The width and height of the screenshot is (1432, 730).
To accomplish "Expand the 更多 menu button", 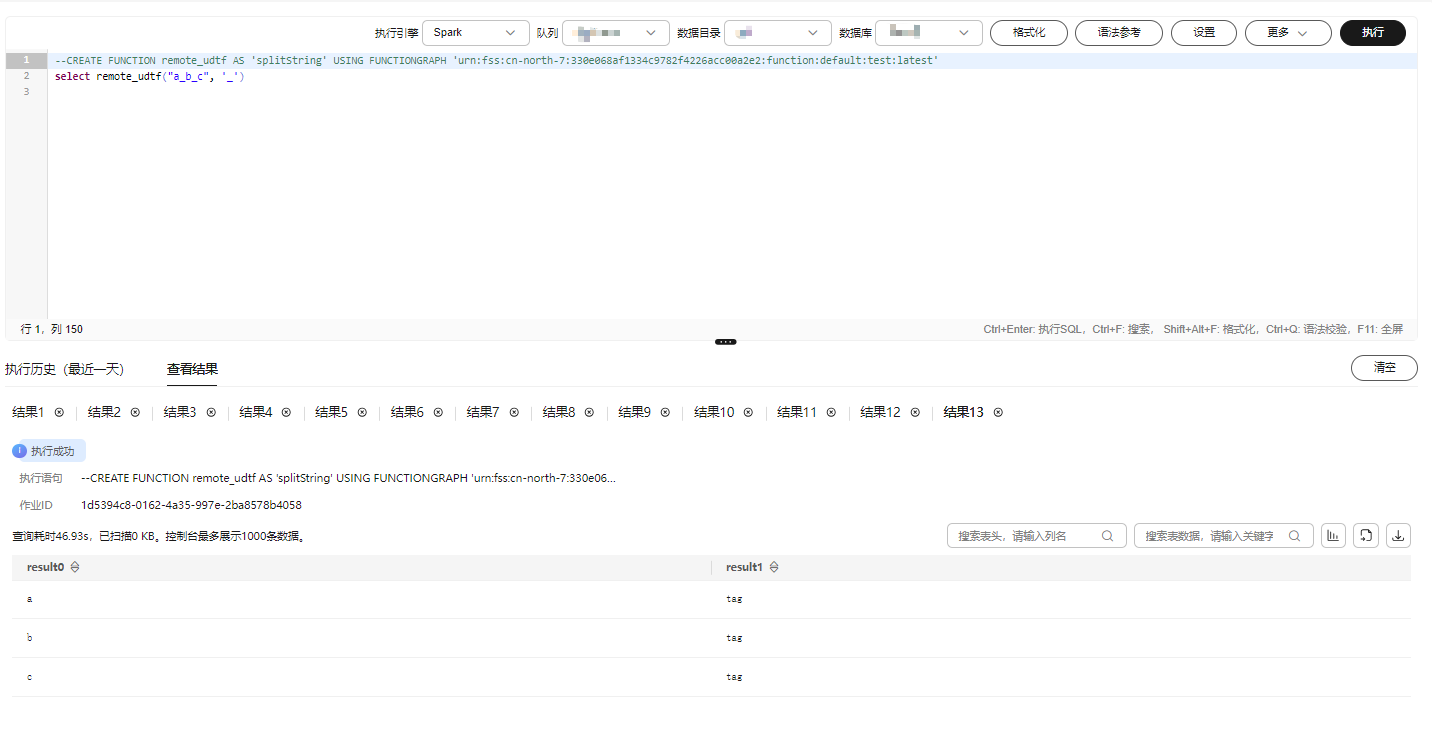I will tap(1288, 33).
